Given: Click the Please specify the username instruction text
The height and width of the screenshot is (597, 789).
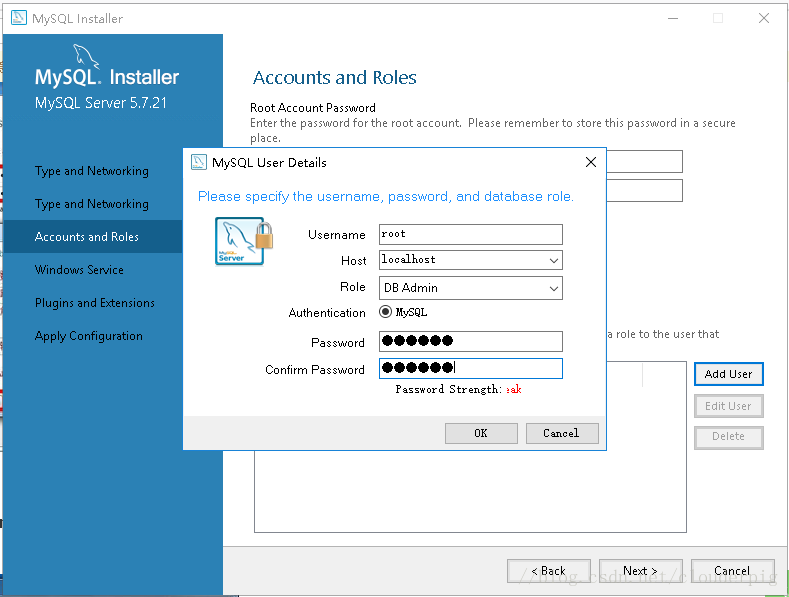Looking at the screenshot, I should coord(386,196).
